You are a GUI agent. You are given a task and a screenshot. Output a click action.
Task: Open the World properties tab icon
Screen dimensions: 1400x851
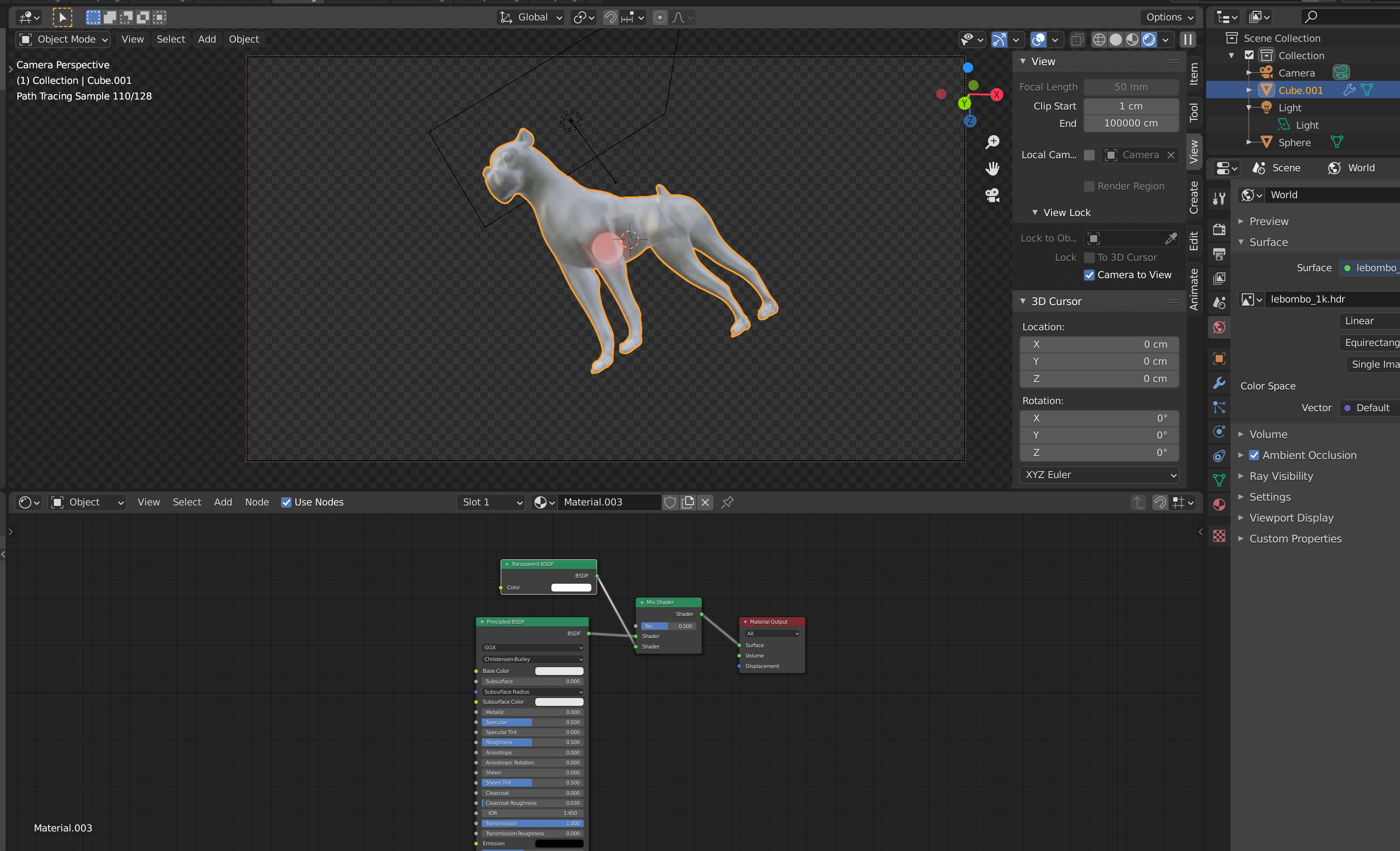pos(1219,327)
